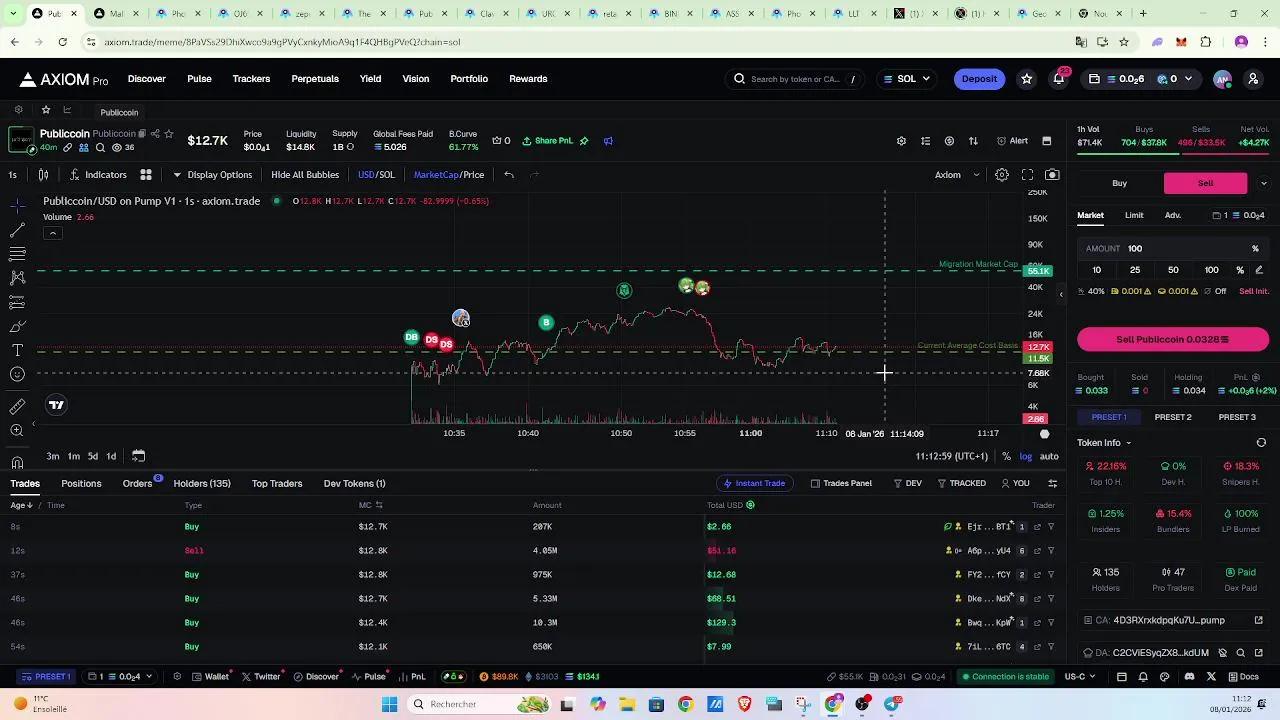
Task: Search Publiccoin with the magnifier icon
Action: pos(101,148)
